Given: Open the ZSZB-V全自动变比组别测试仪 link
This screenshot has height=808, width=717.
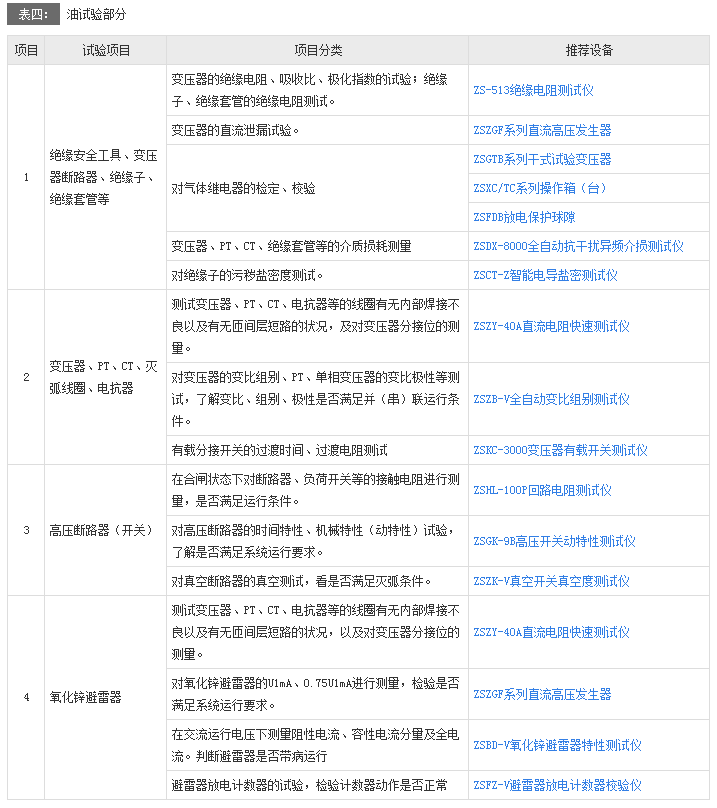Looking at the screenshot, I should [x=551, y=399].
